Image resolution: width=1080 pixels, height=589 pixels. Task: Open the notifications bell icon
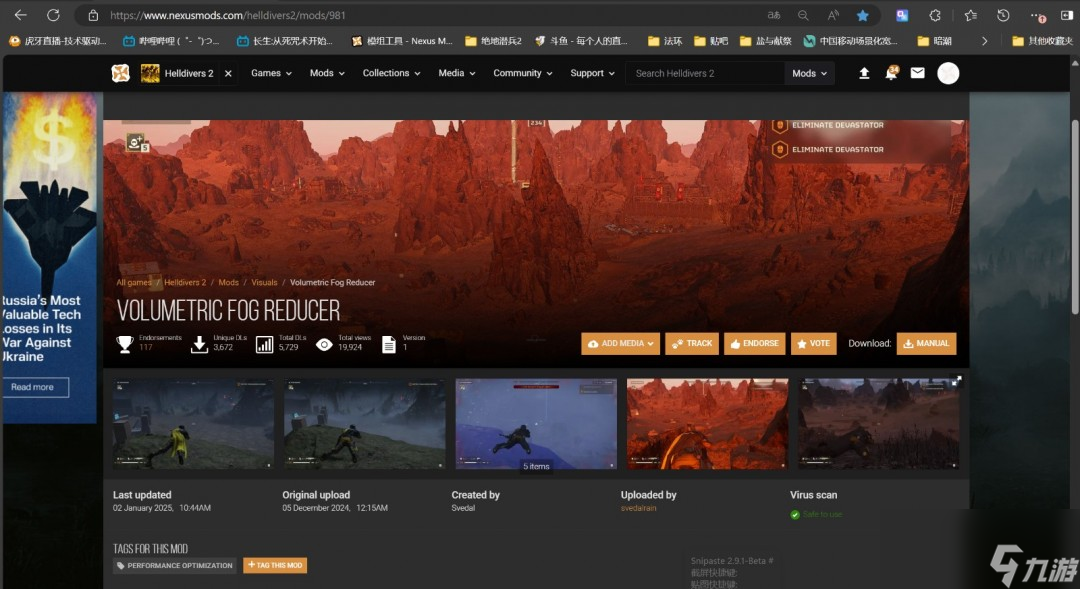click(891, 73)
